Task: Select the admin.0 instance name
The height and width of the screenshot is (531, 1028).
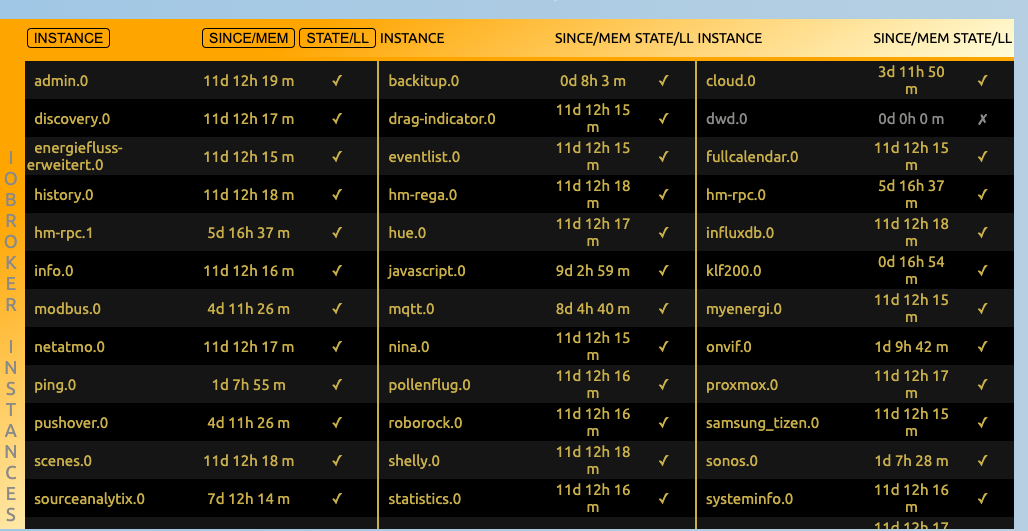Action: pyautogui.click(x=61, y=81)
